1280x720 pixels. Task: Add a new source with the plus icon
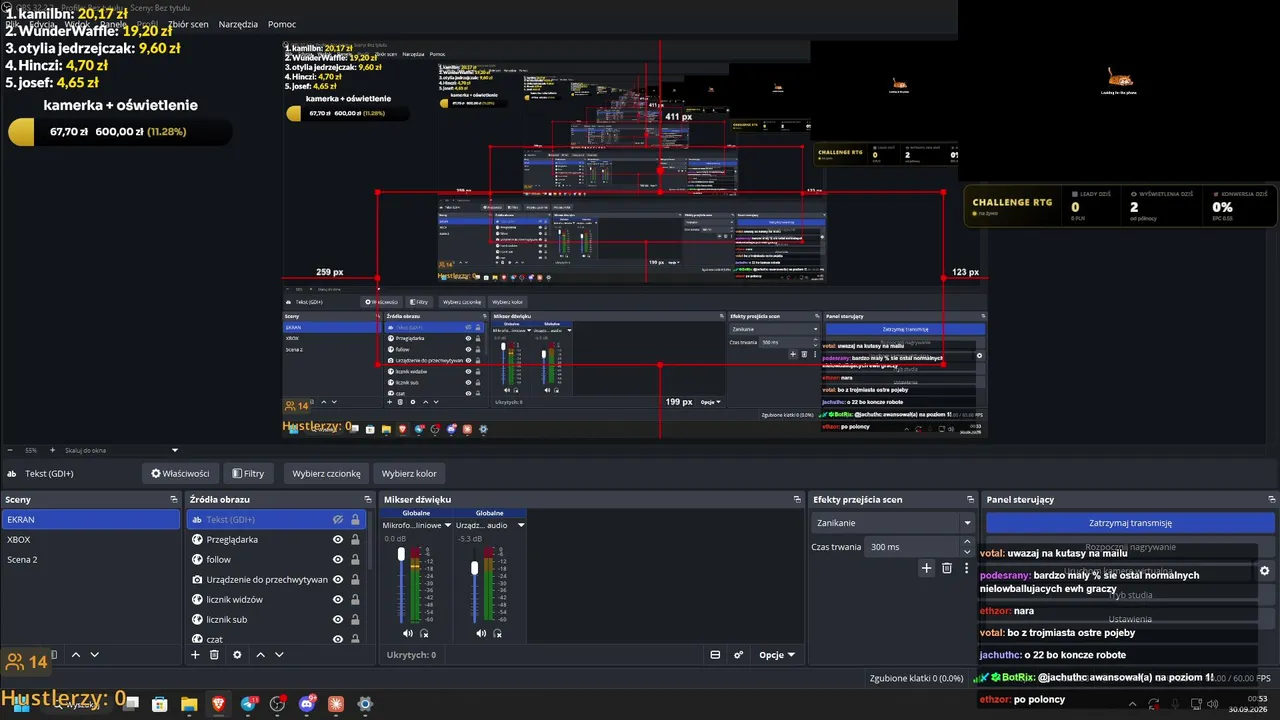pos(195,655)
